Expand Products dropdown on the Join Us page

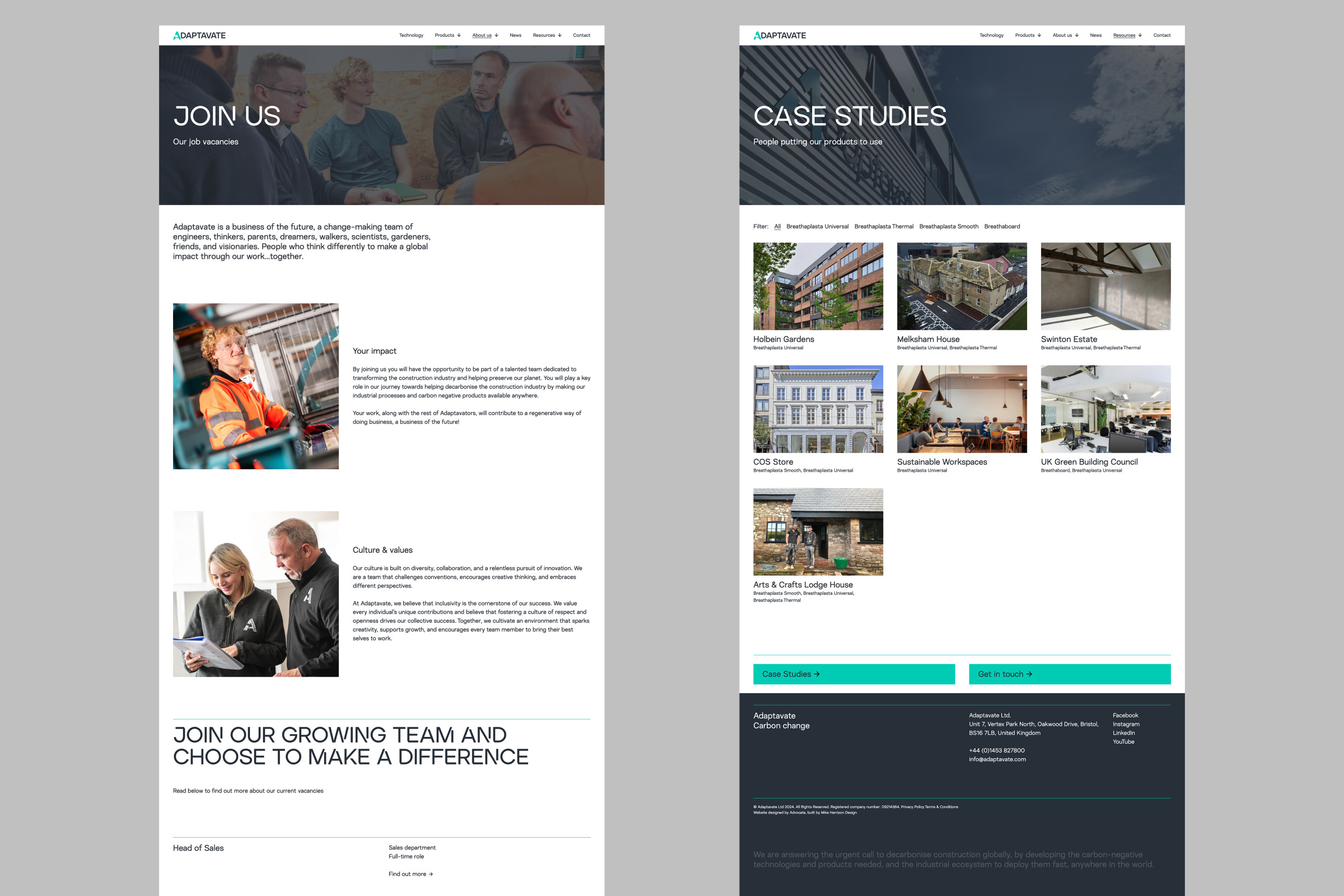(447, 35)
